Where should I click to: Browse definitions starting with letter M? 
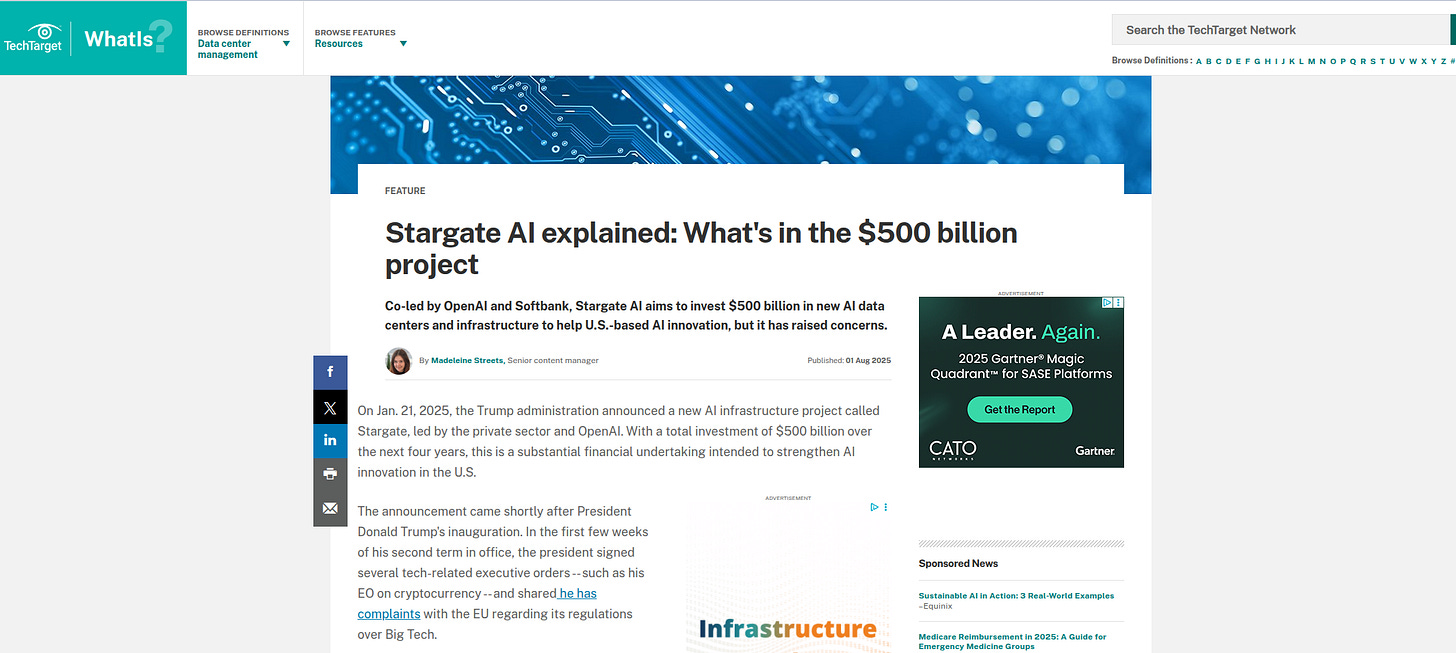point(1311,61)
